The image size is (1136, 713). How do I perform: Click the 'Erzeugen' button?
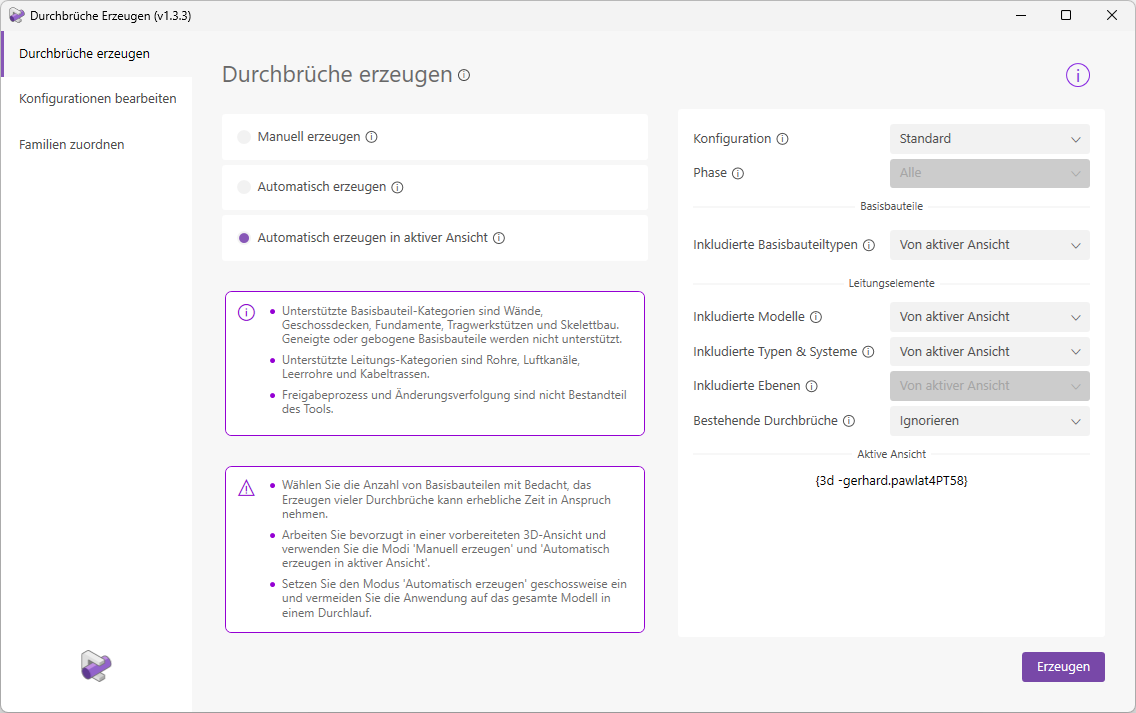(1063, 666)
